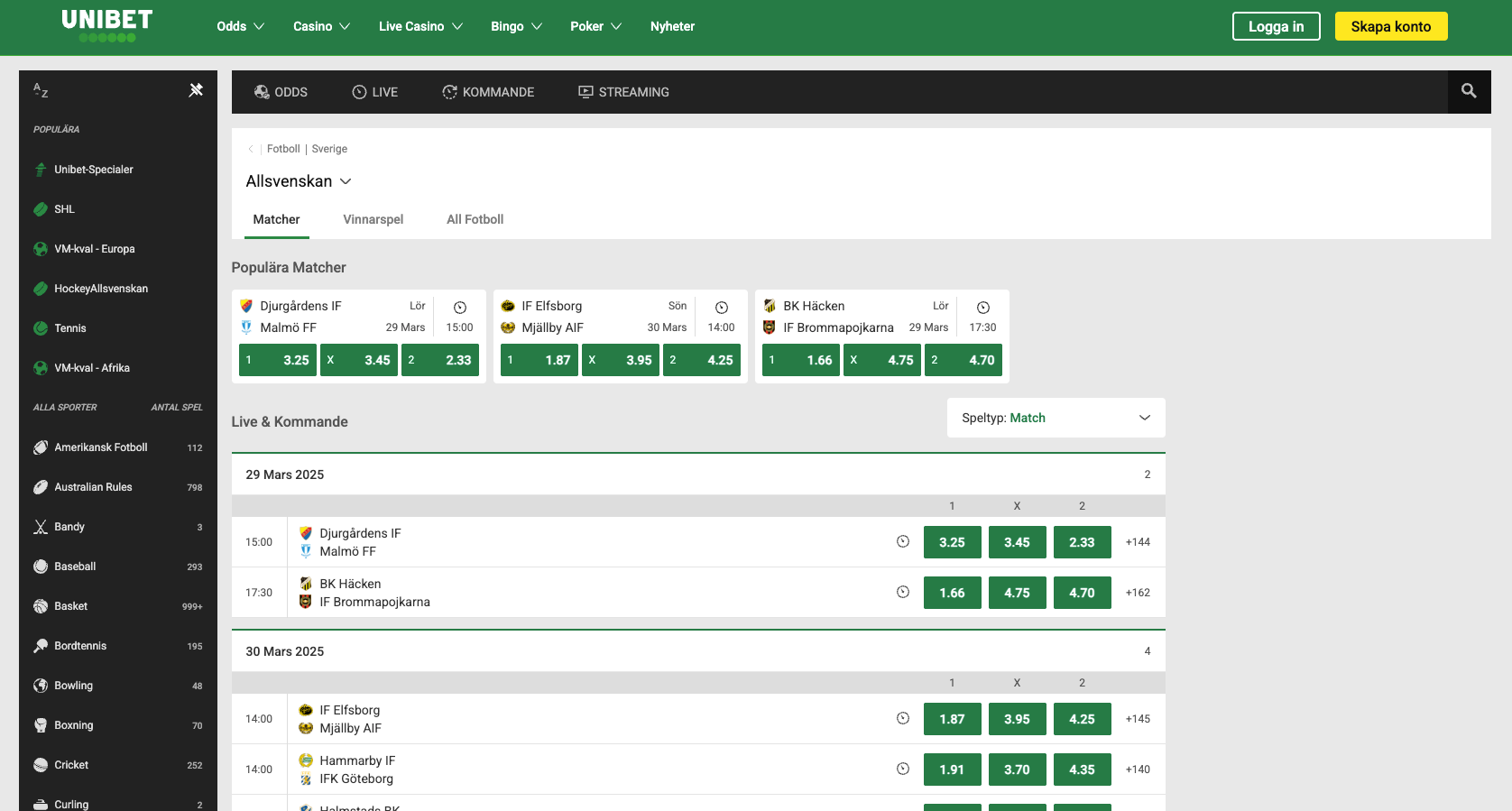Screen dimensions: 1512x811
Task: Click the Basket ball icon
Action: point(41,606)
